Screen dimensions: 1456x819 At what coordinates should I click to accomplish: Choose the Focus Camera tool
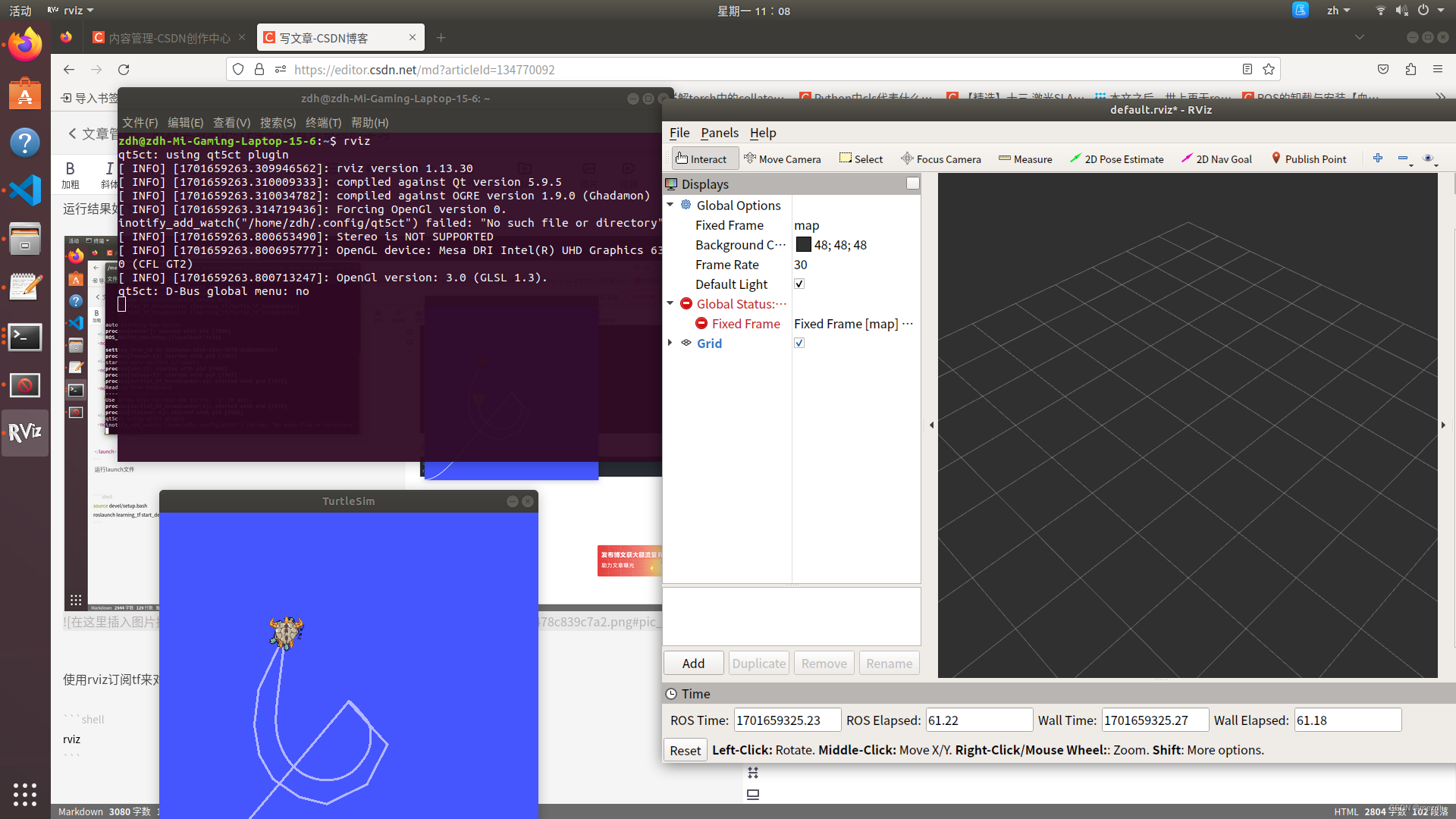[940, 158]
